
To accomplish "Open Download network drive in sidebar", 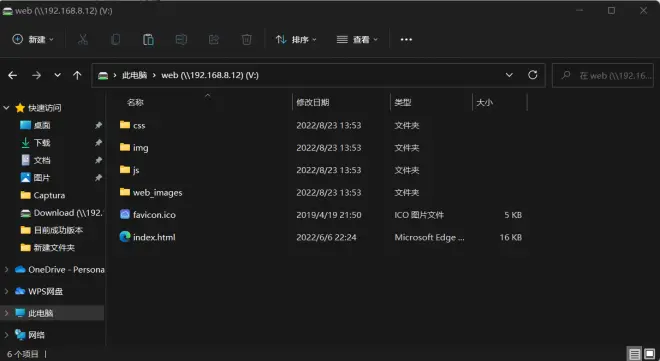I will 62,213.
